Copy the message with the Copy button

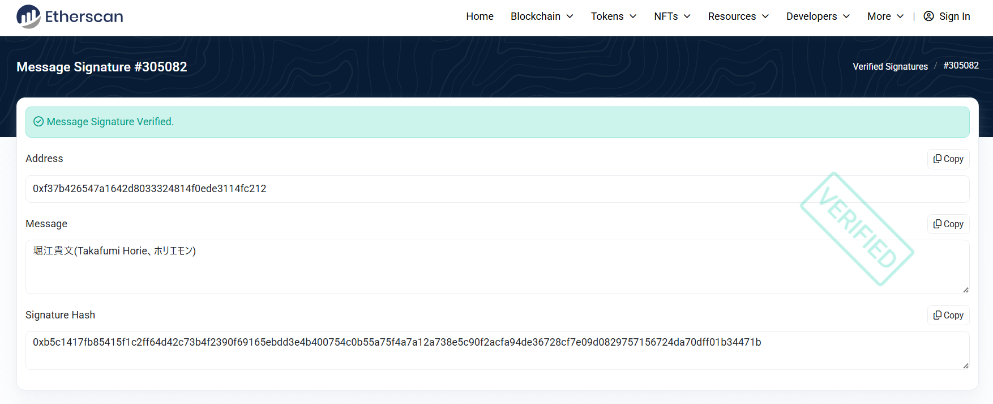(x=947, y=224)
